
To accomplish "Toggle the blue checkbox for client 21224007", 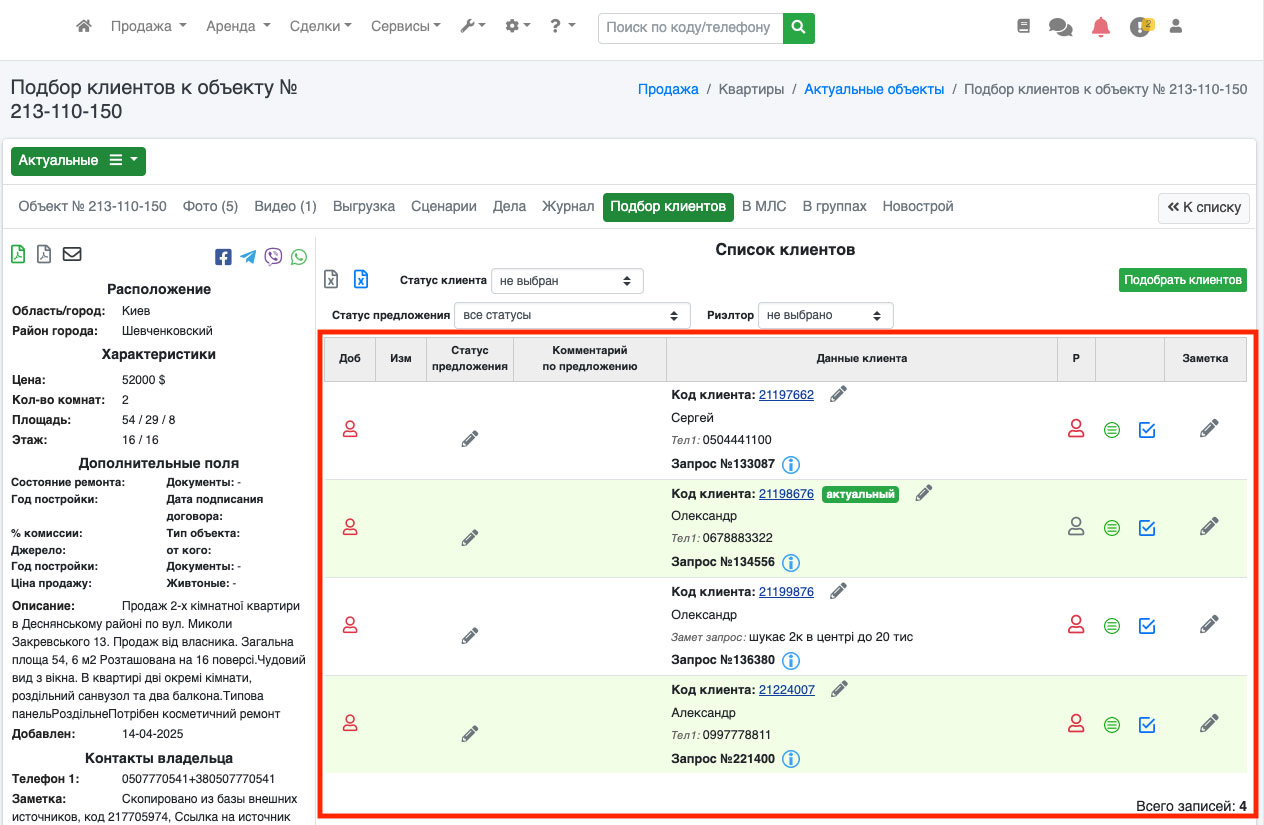I will point(1147,724).
